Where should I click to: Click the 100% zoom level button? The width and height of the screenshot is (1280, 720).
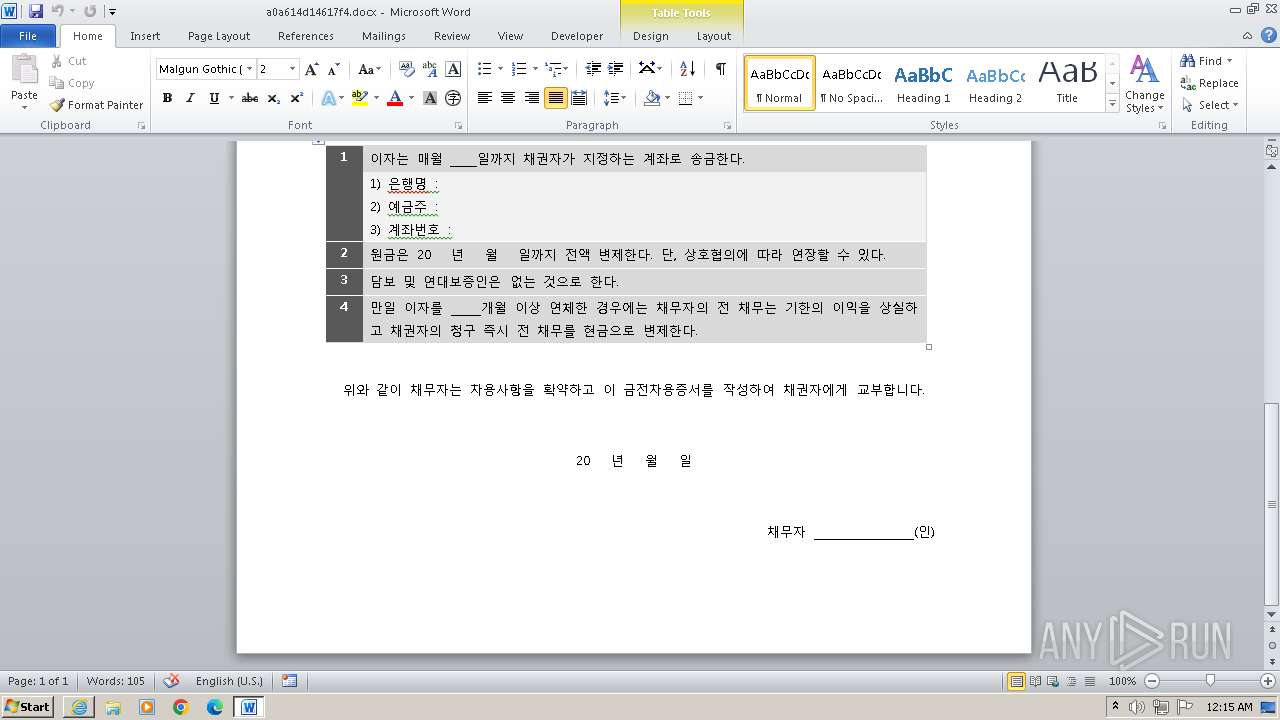click(1123, 681)
